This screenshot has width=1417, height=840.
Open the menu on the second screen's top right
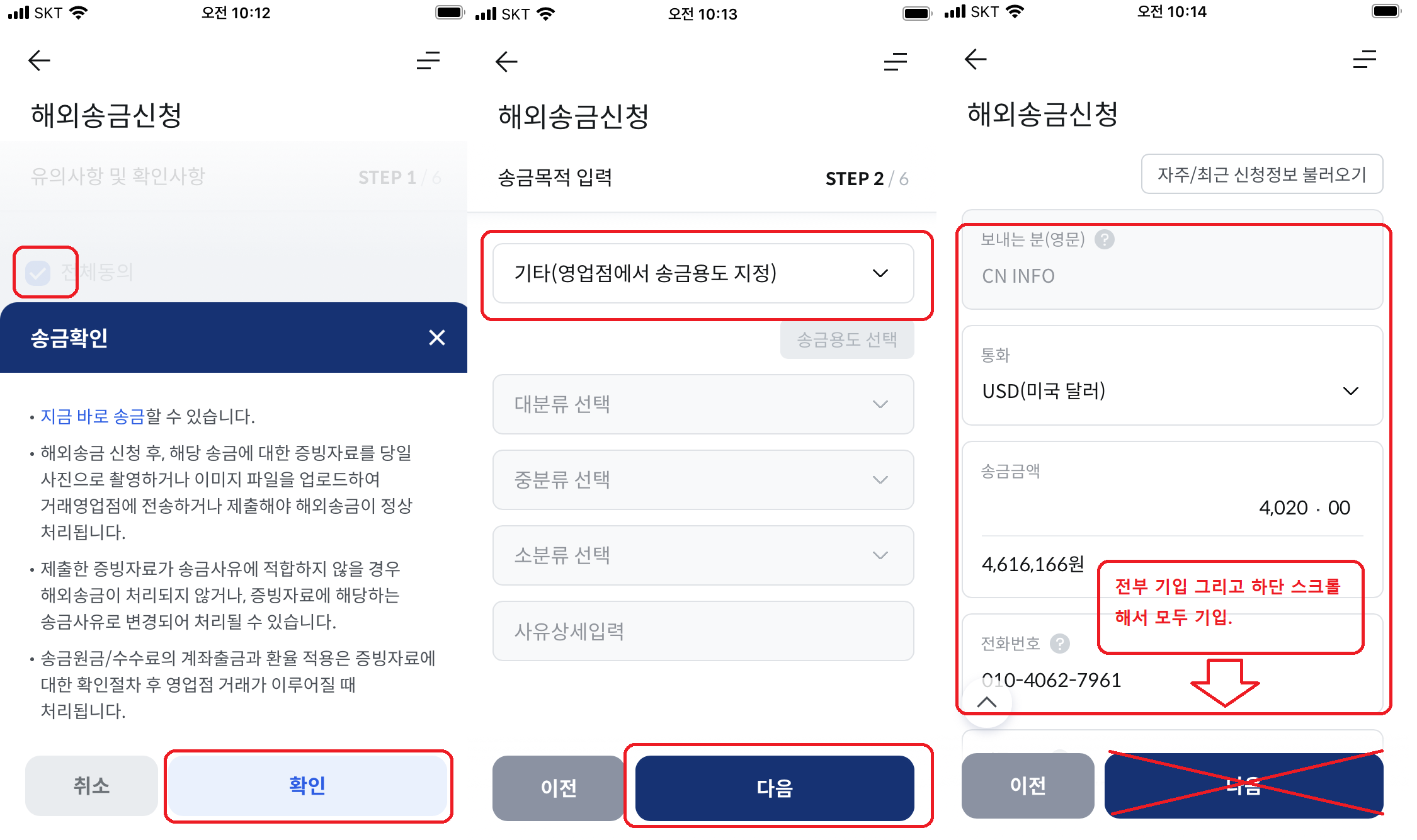tap(895, 62)
